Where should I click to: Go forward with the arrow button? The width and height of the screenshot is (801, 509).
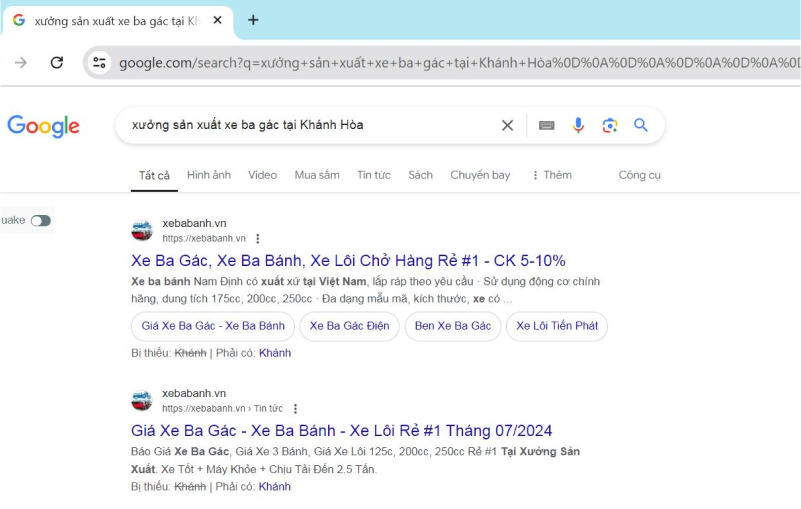coord(21,63)
